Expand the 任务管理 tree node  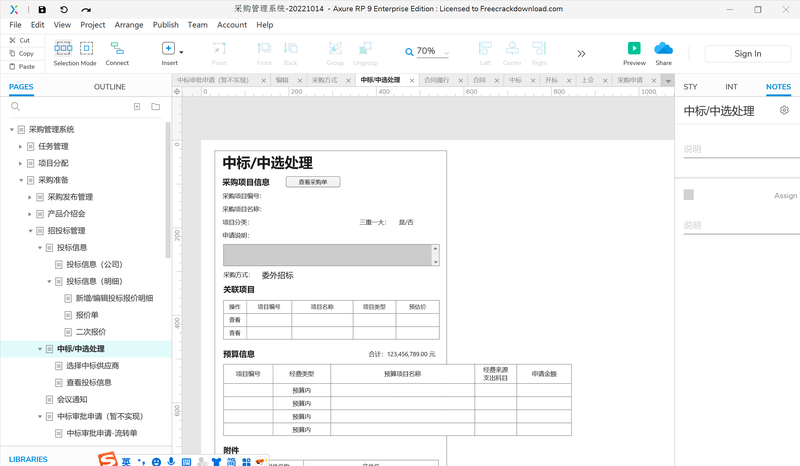[20, 146]
